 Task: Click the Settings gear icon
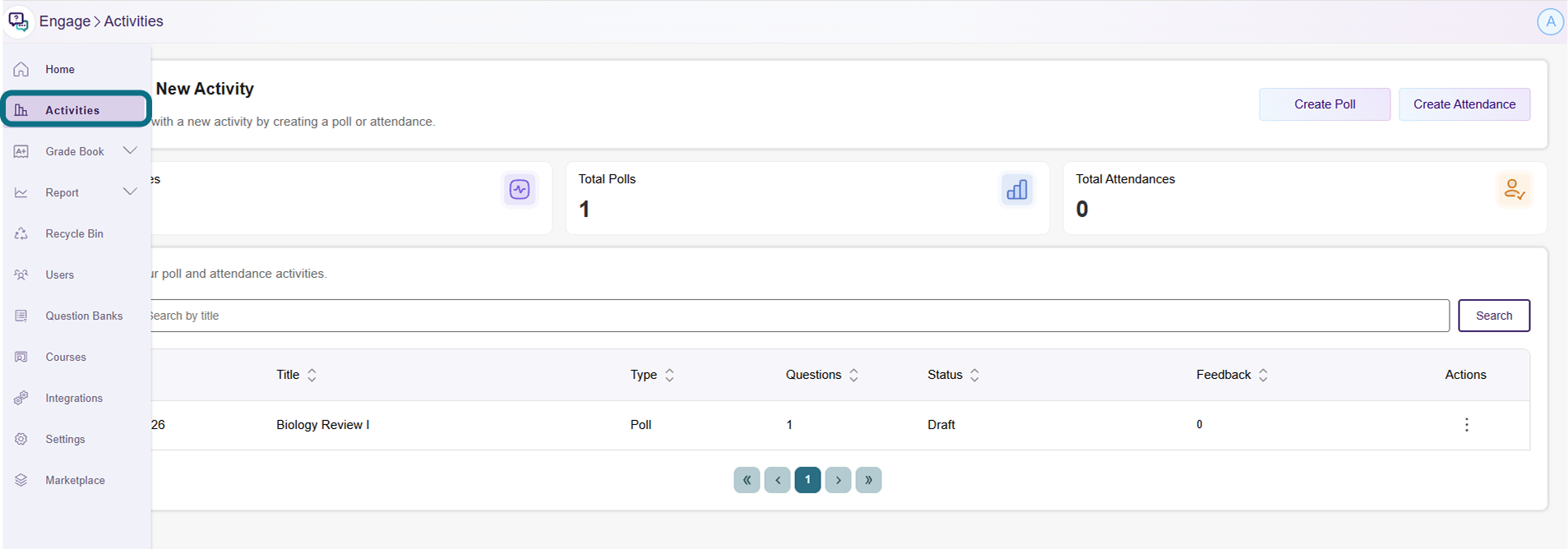(x=21, y=439)
